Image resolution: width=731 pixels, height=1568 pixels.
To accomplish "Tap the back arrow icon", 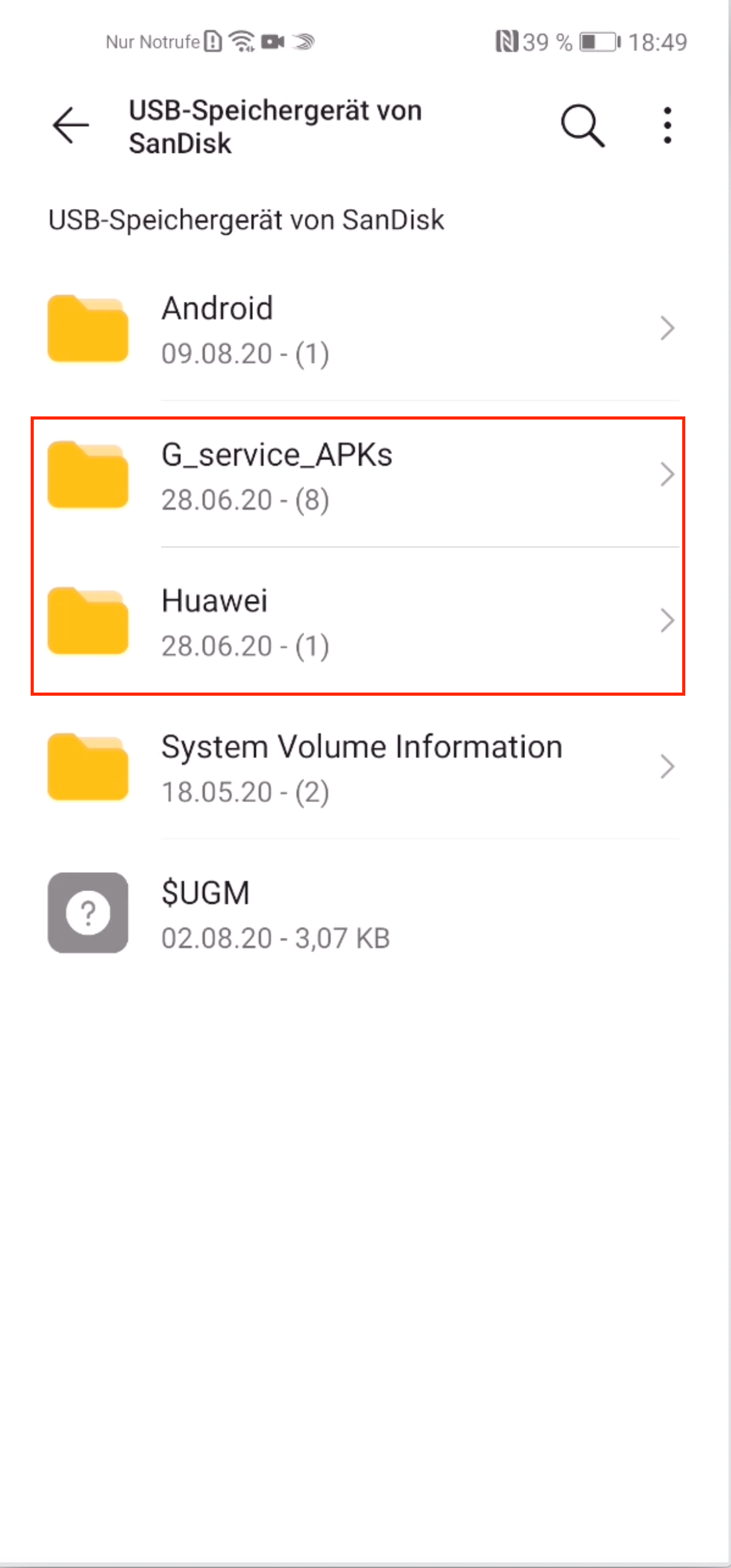I will 71,125.
